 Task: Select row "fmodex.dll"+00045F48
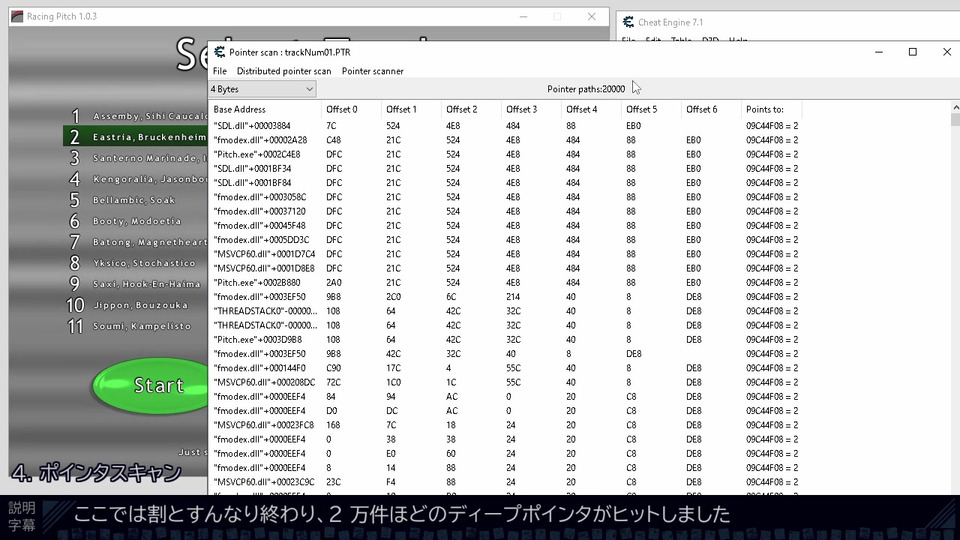coord(506,226)
